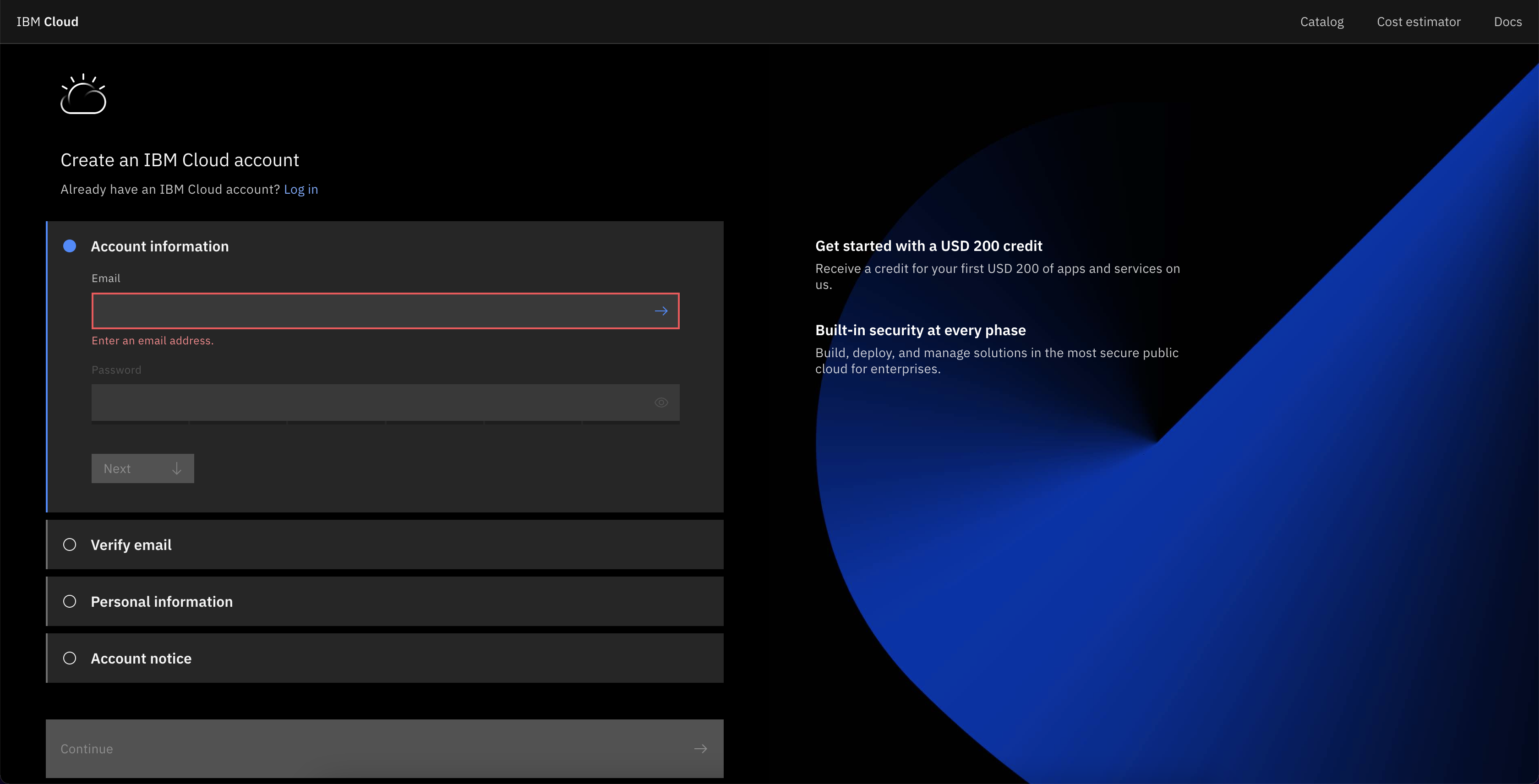Open the Cost estimator page
The width and height of the screenshot is (1539, 784).
[1419, 22]
